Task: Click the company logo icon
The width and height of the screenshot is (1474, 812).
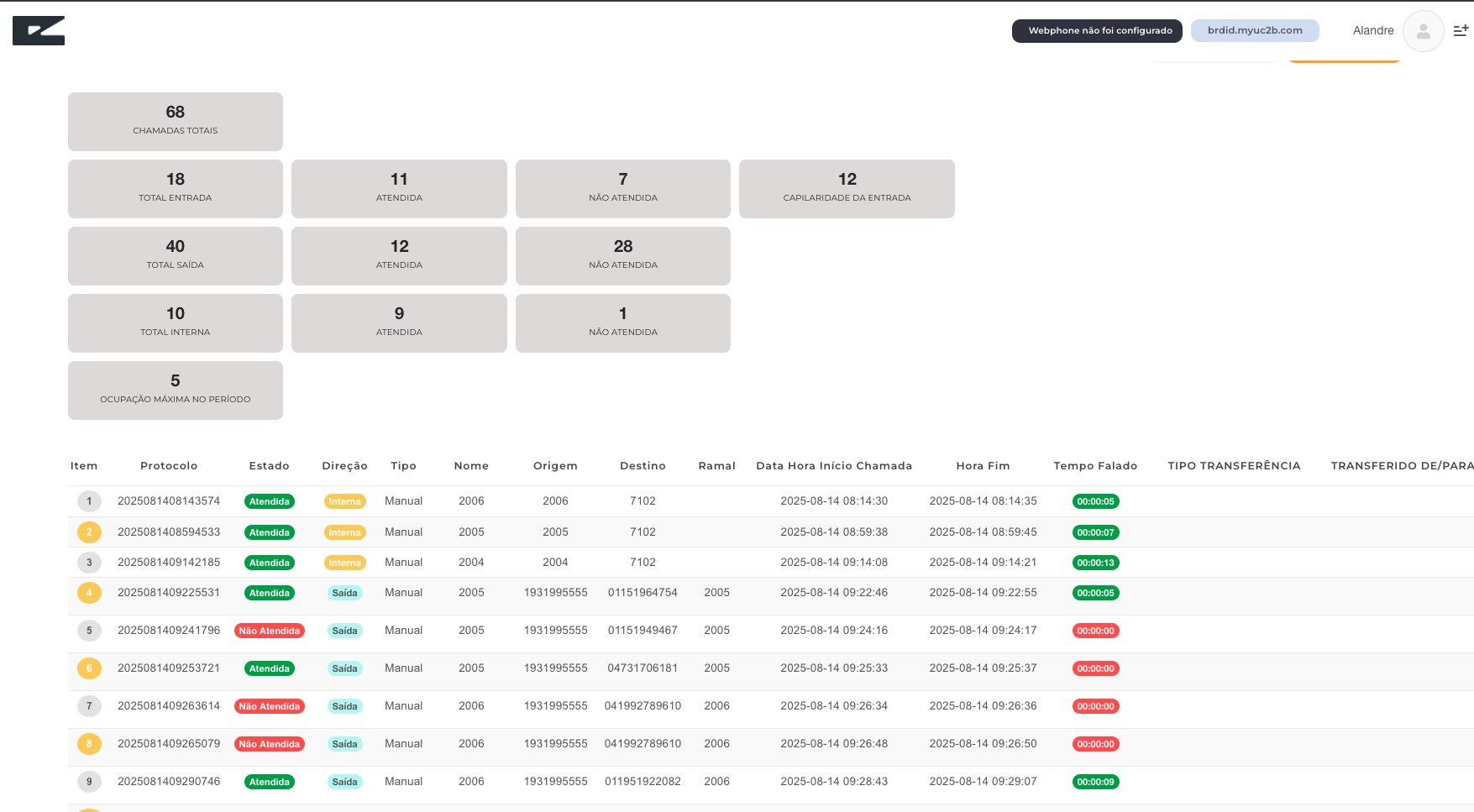Action: pyautogui.click(x=39, y=30)
